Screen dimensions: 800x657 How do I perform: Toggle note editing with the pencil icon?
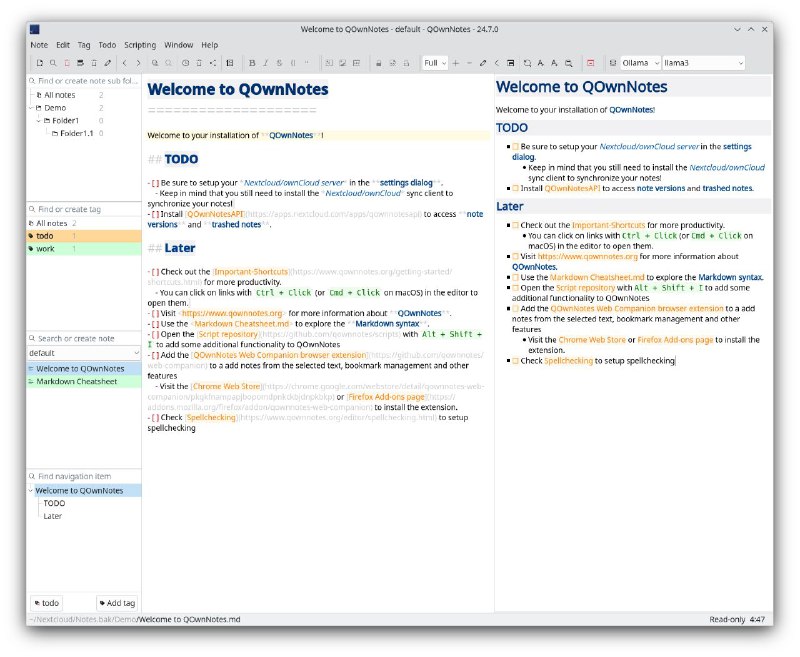click(x=108, y=62)
